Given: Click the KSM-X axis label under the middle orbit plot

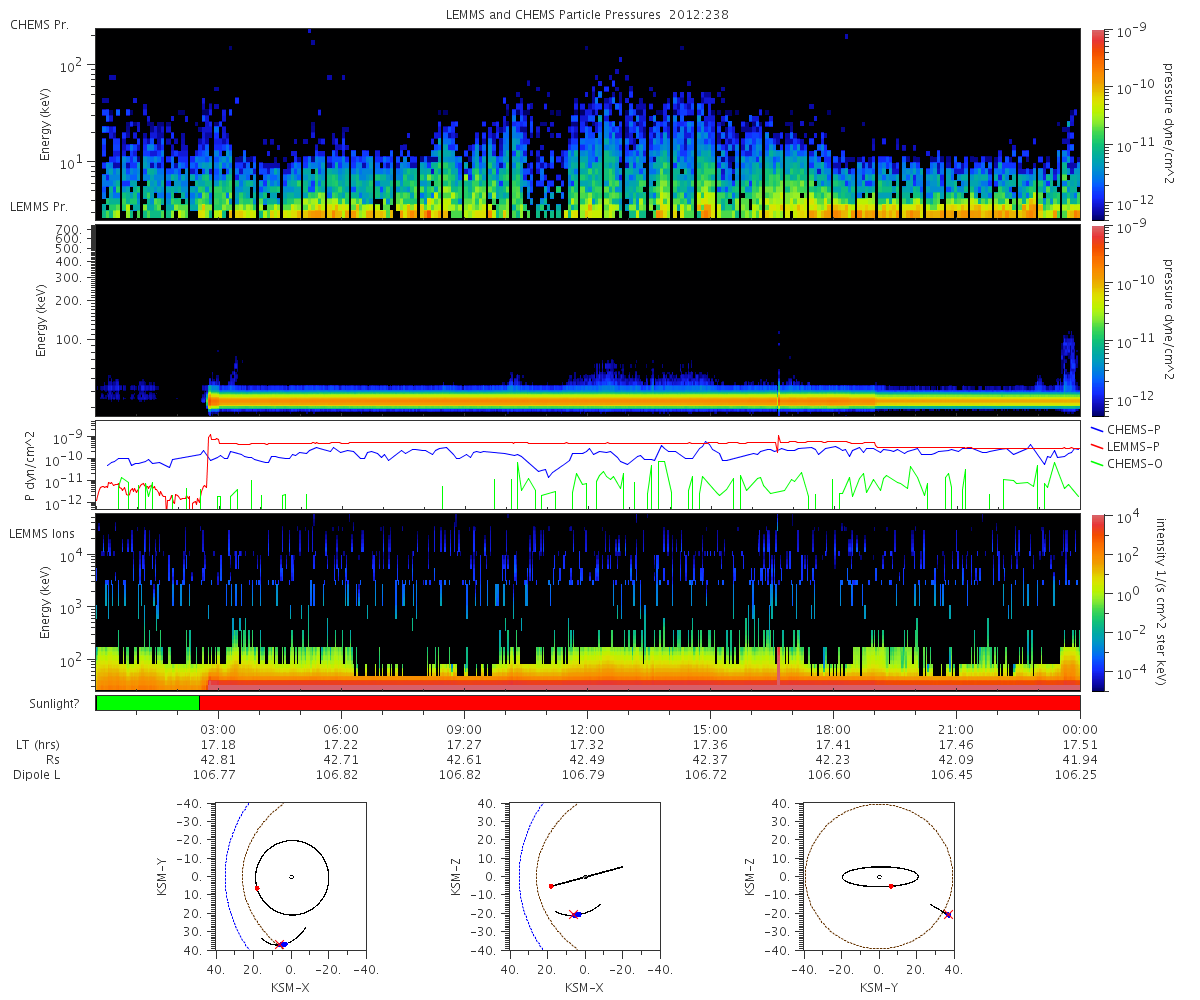Looking at the screenshot, I should coord(584,987).
